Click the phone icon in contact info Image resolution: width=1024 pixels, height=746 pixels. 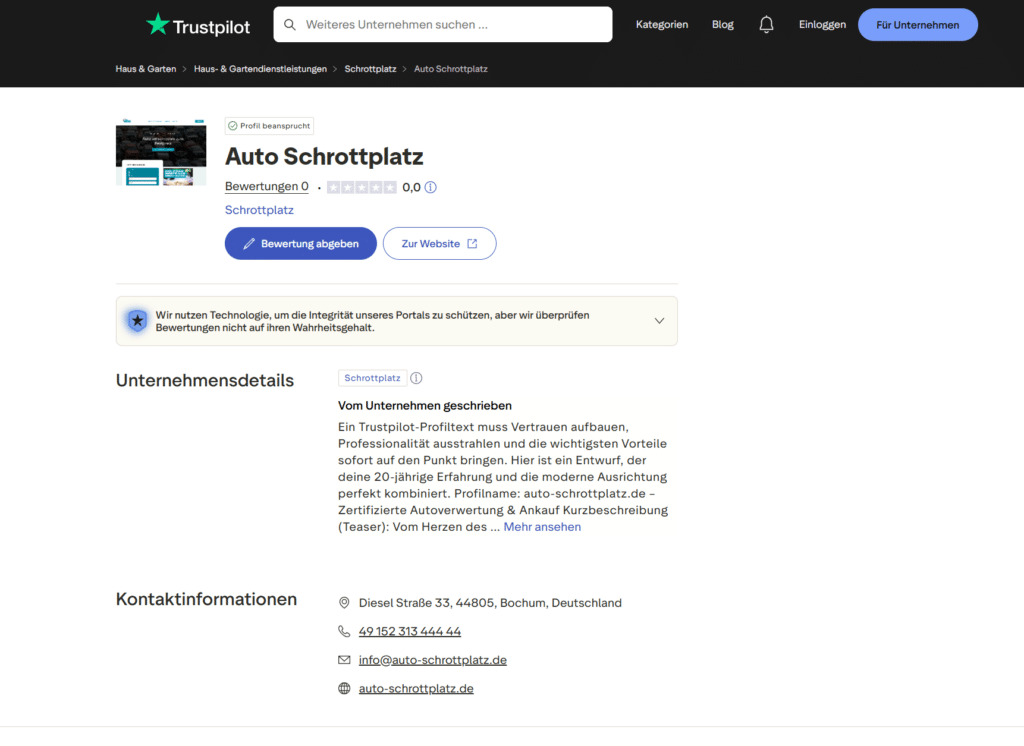coord(345,631)
